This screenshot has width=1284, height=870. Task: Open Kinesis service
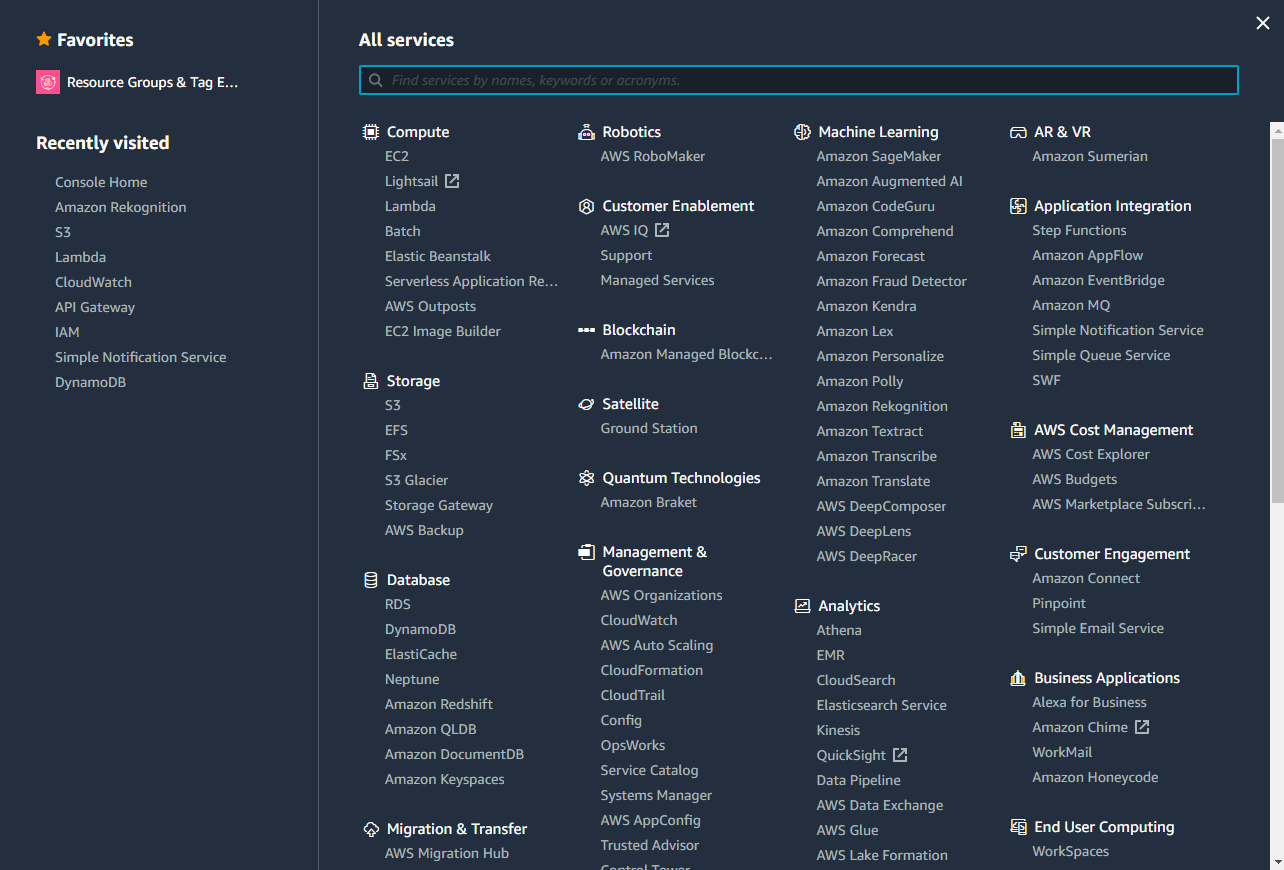(x=838, y=730)
